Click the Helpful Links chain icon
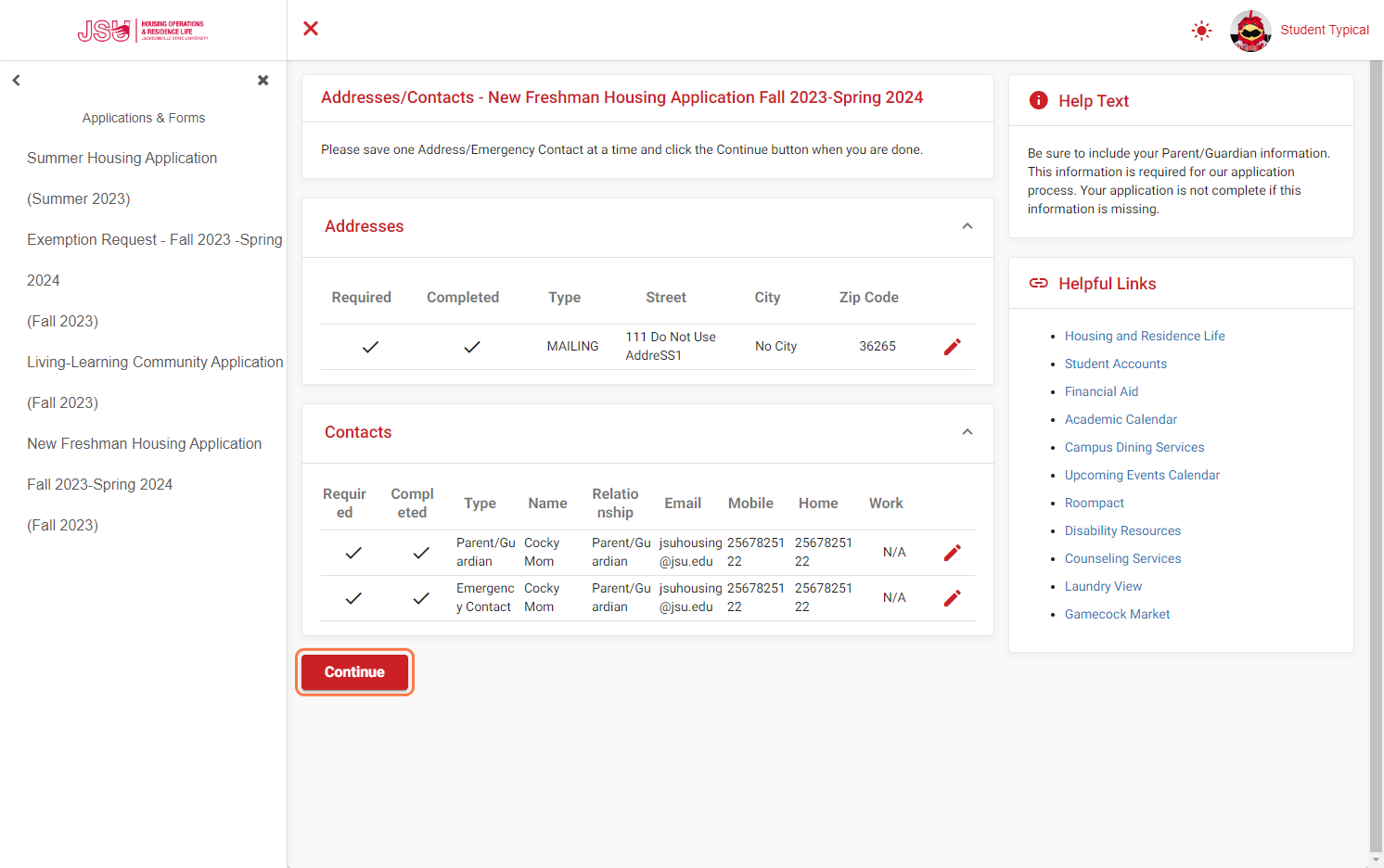The height and width of the screenshot is (868, 1384). [x=1039, y=283]
